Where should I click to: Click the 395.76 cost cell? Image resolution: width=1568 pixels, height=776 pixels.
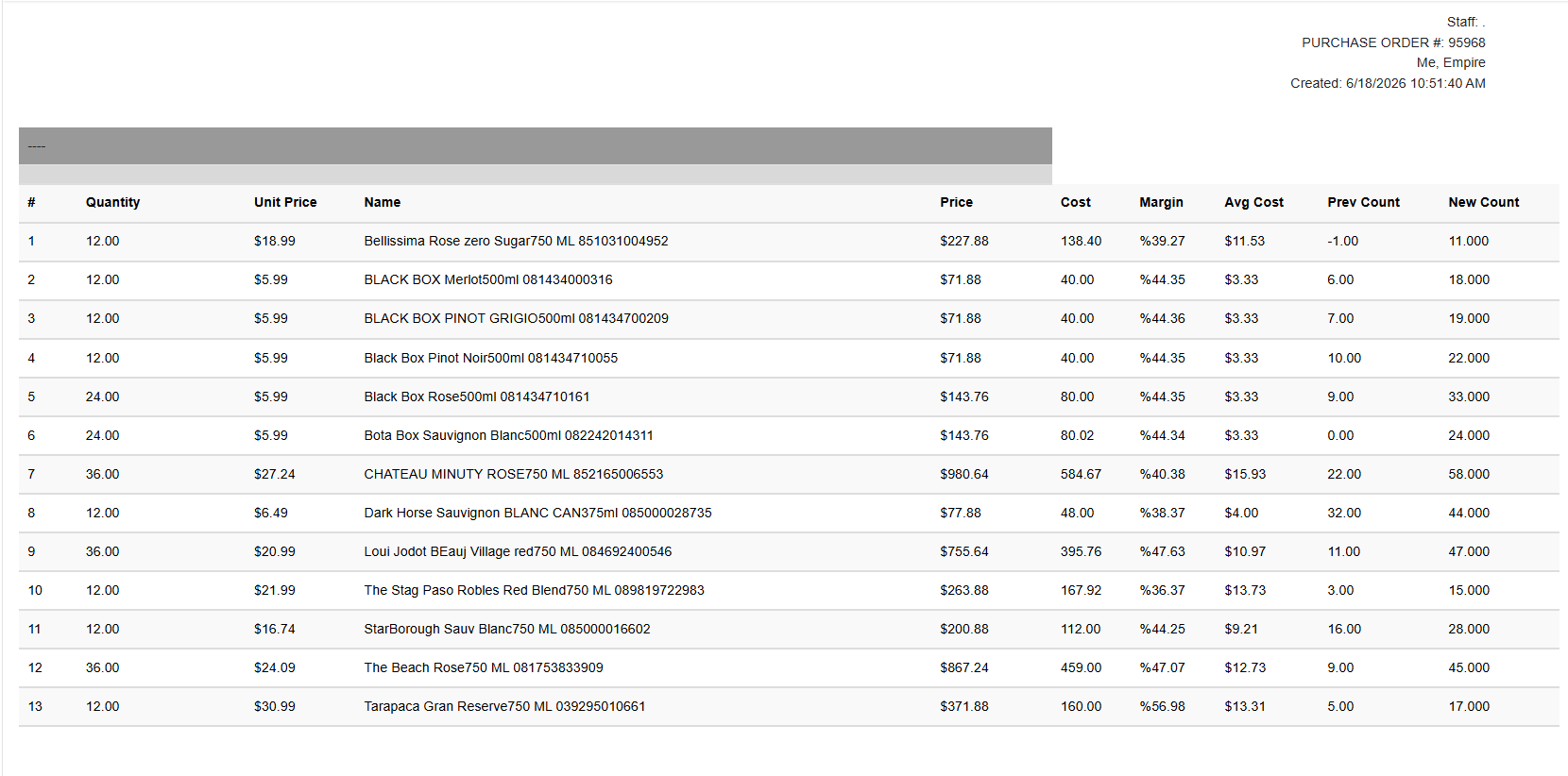(x=1081, y=551)
